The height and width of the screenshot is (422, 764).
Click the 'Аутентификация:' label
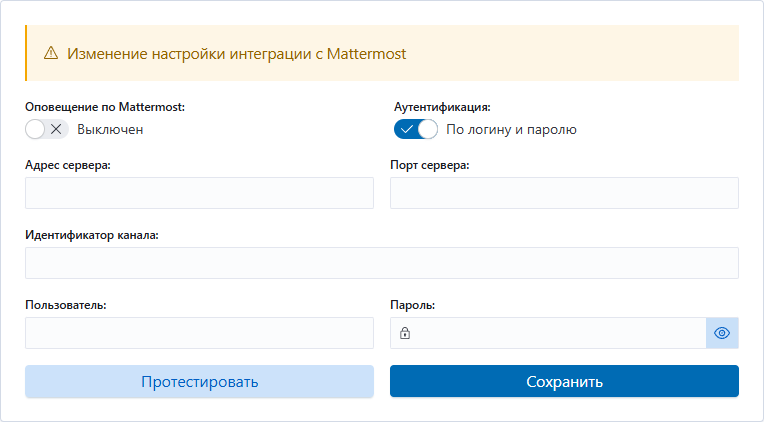pyautogui.click(x=442, y=107)
